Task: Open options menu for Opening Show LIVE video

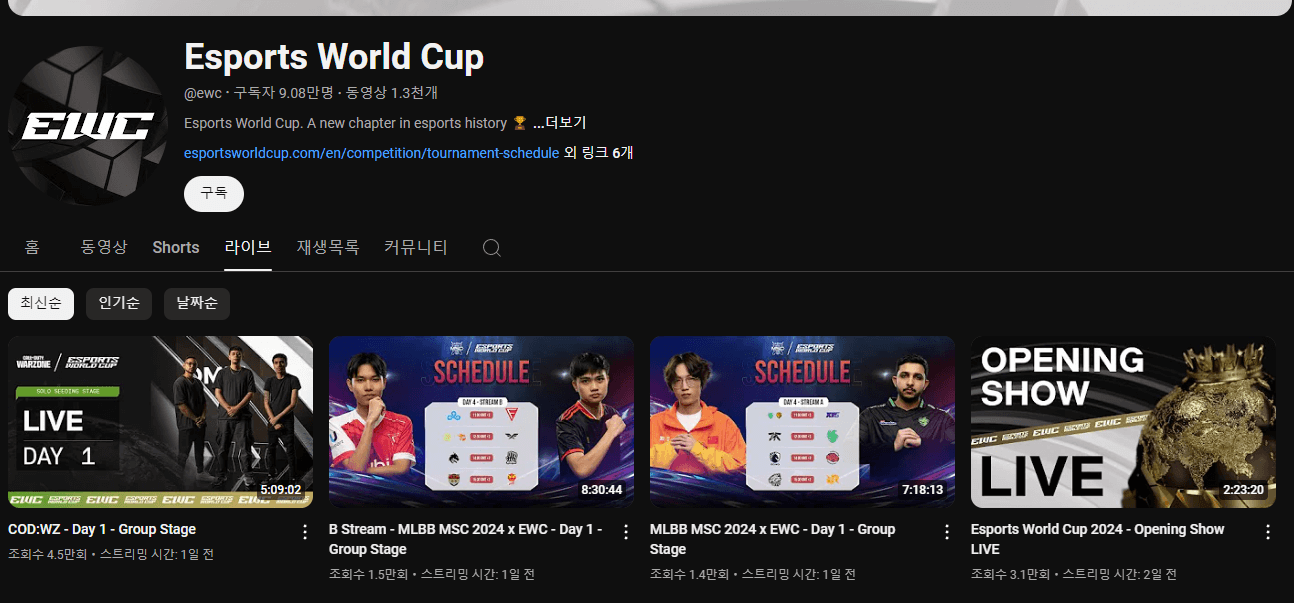Action: pyautogui.click(x=1268, y=532)
